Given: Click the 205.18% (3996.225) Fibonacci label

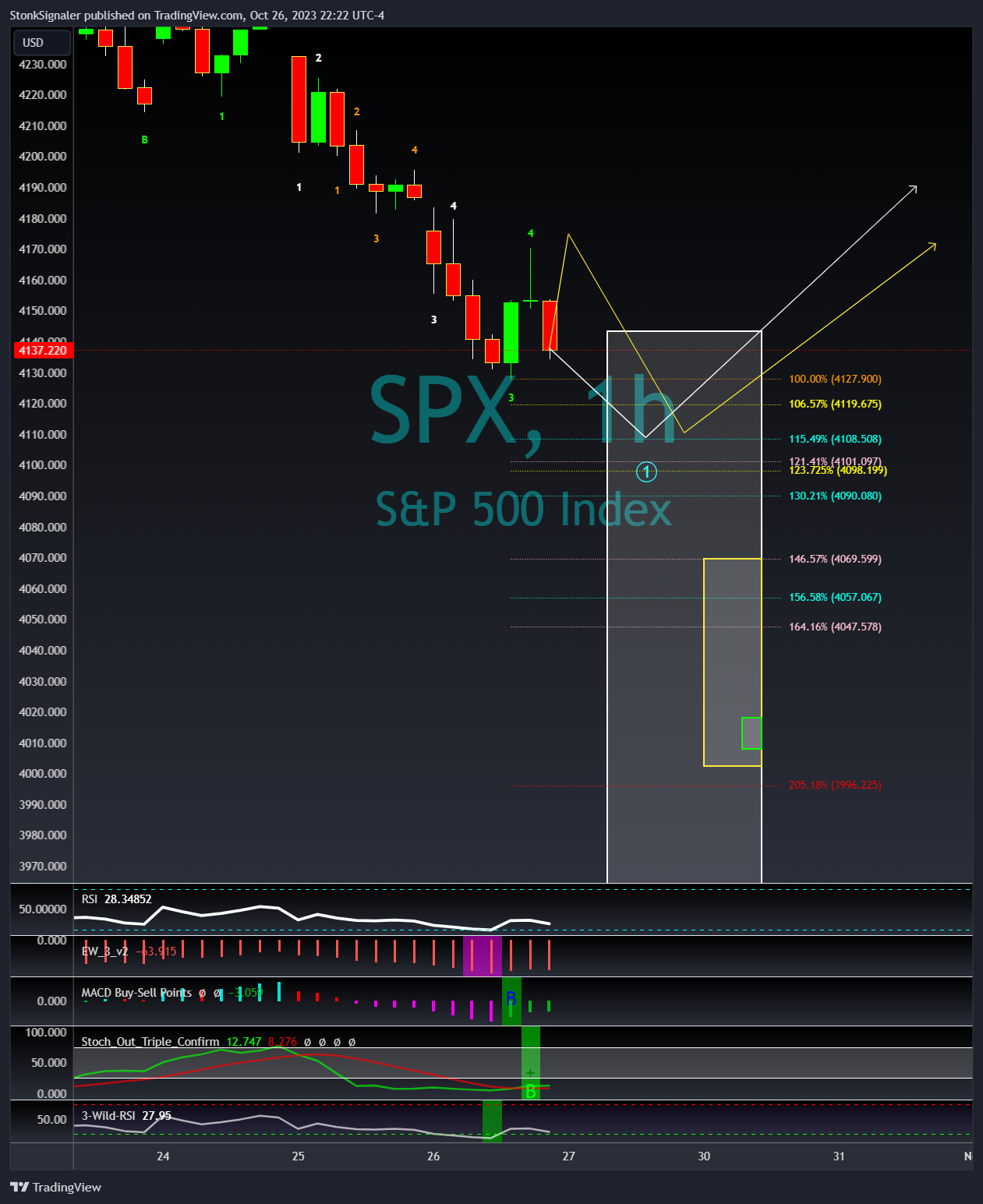Looking at the screenshot, I should 835,786.
